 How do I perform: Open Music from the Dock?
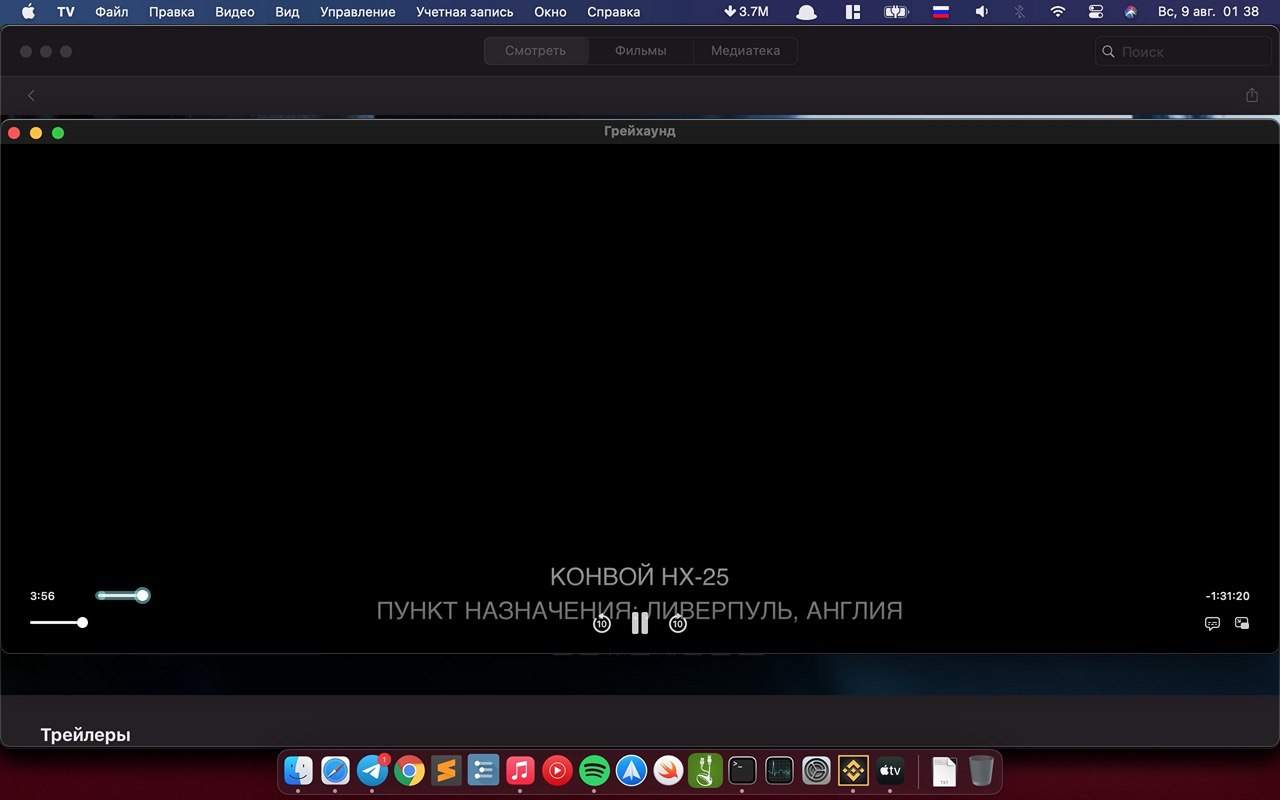pos(520,770)
